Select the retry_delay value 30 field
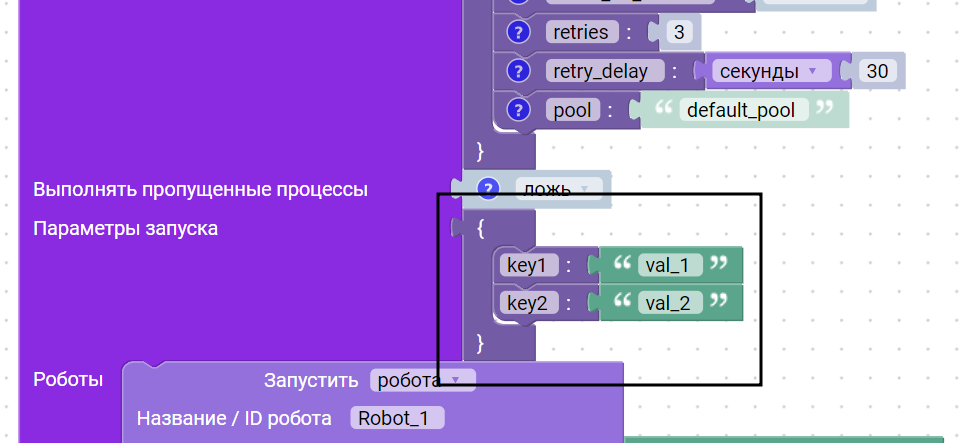The width and height of the screenshot is (969, 443). click(878, 71)
